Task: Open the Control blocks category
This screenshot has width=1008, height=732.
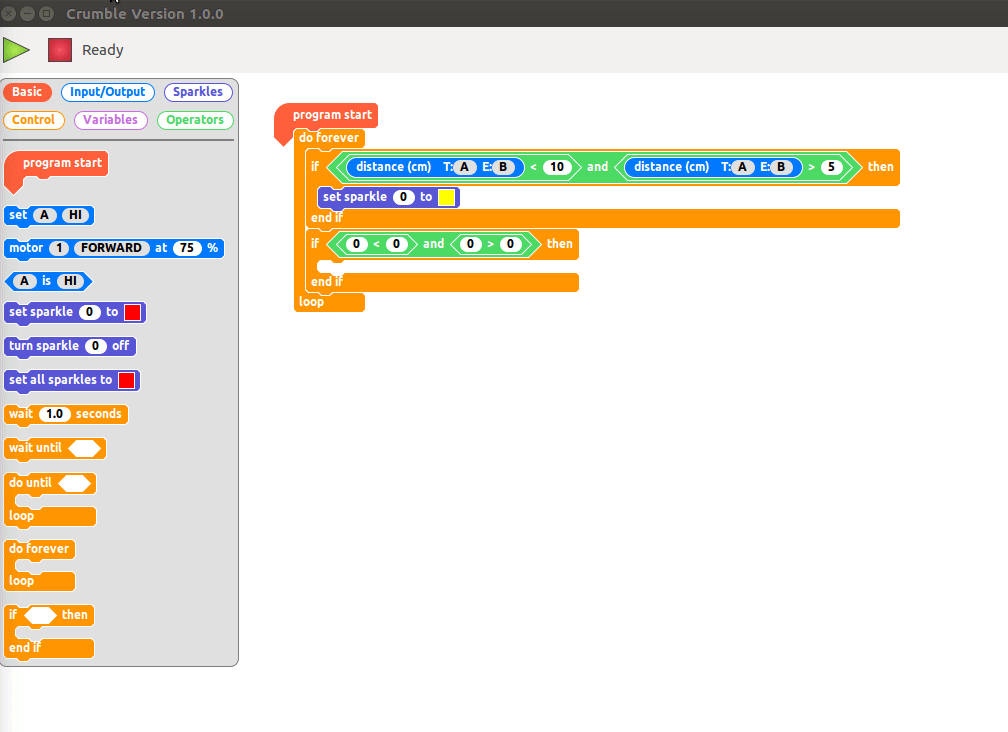Action: click(33, 120)
